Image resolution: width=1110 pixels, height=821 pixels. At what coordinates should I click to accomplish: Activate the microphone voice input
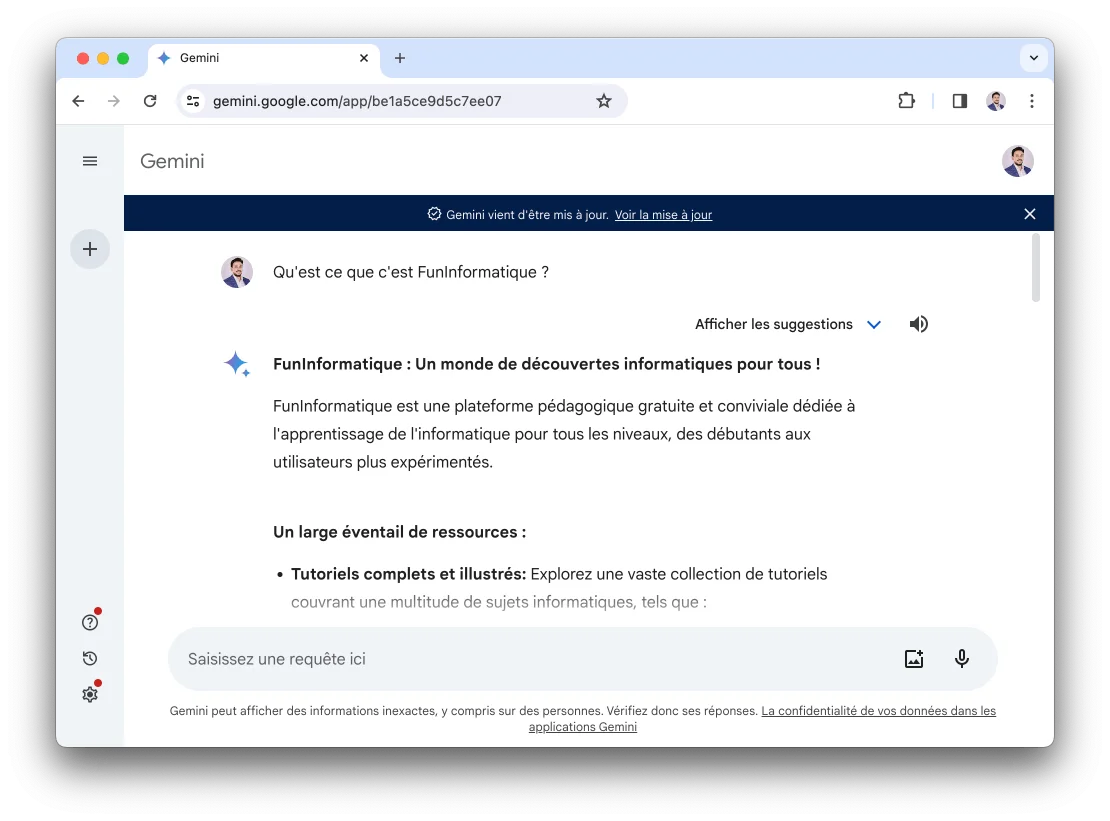(x=962, y=659)
